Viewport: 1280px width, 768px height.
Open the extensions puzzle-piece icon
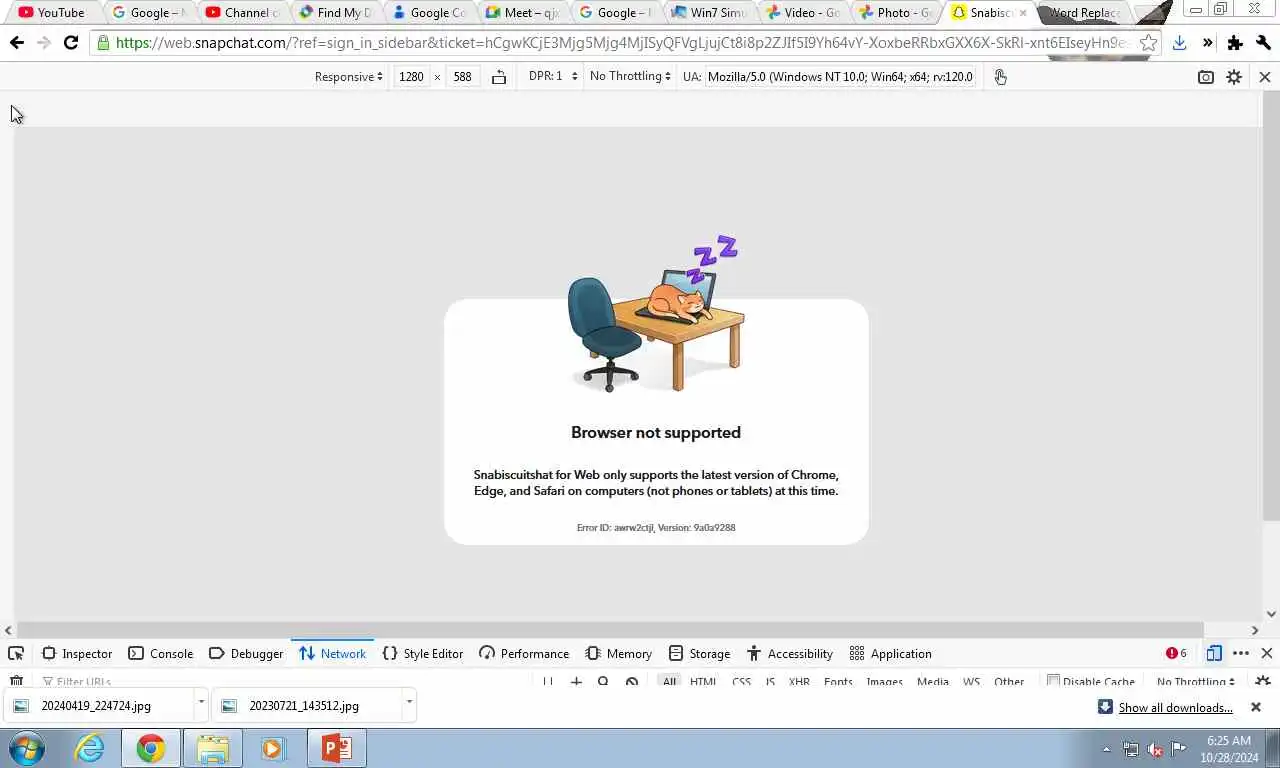tap(1235, 43)
